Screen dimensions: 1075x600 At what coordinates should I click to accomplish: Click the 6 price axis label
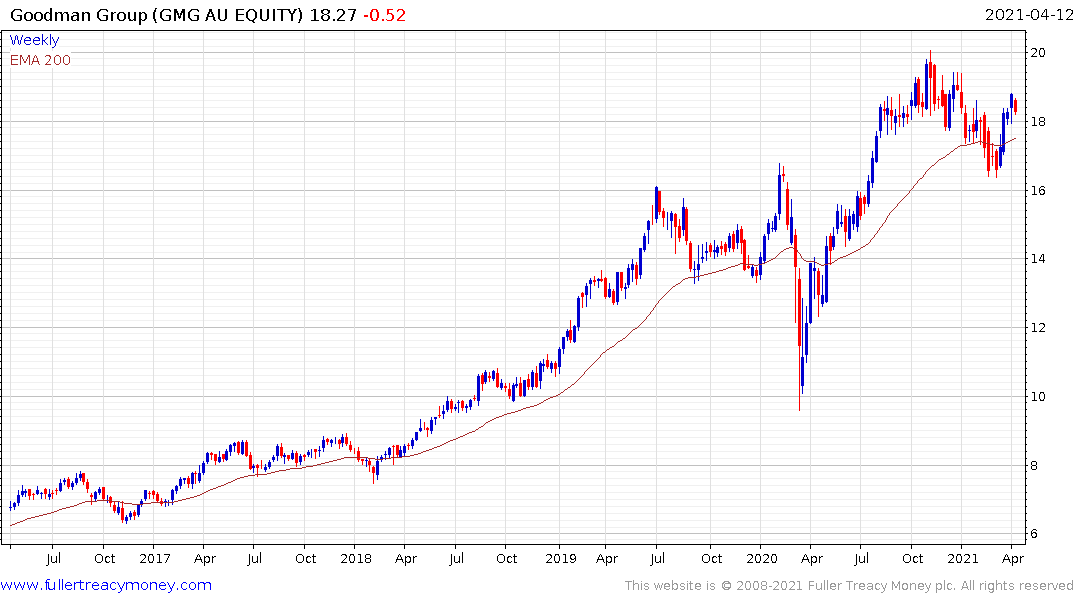coord(1034,533)
